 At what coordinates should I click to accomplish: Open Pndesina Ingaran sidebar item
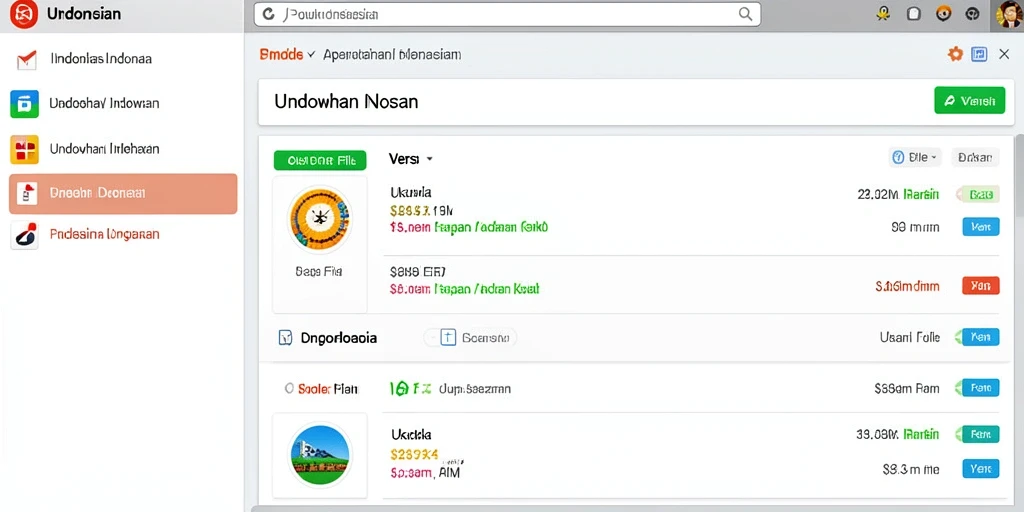123,234
